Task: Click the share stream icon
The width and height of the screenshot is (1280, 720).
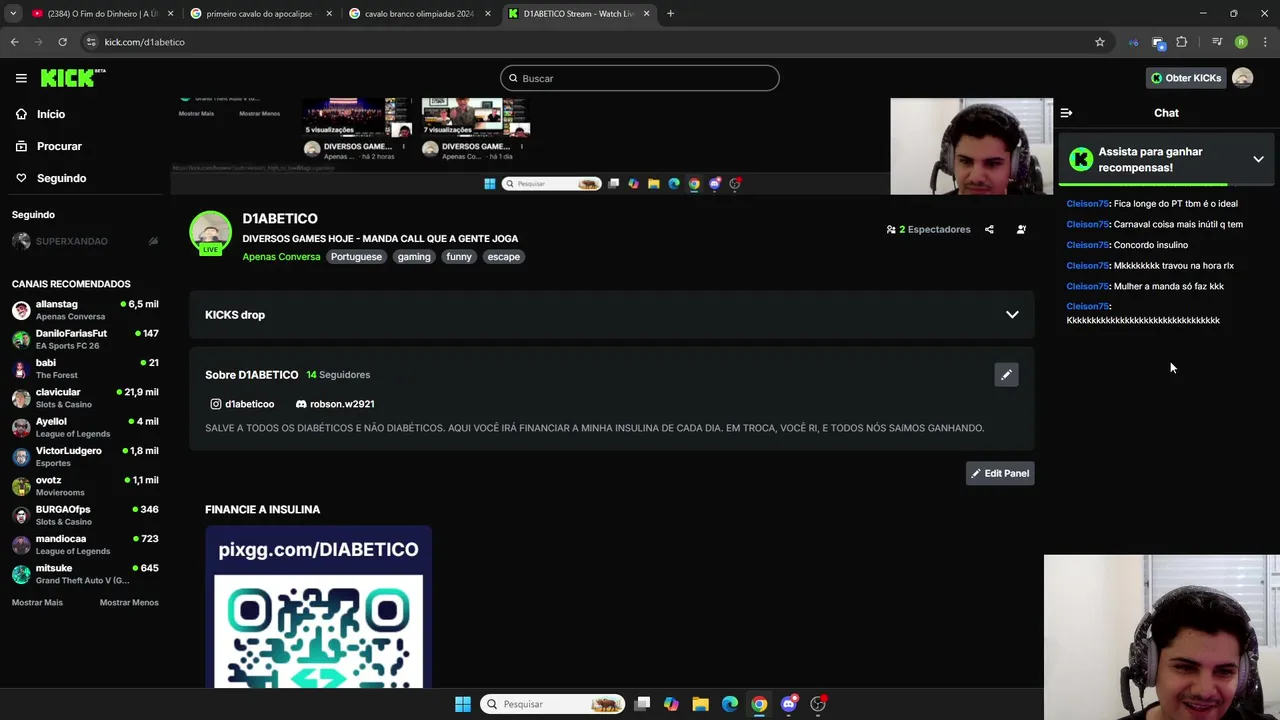Action: [x=989, y=229]
